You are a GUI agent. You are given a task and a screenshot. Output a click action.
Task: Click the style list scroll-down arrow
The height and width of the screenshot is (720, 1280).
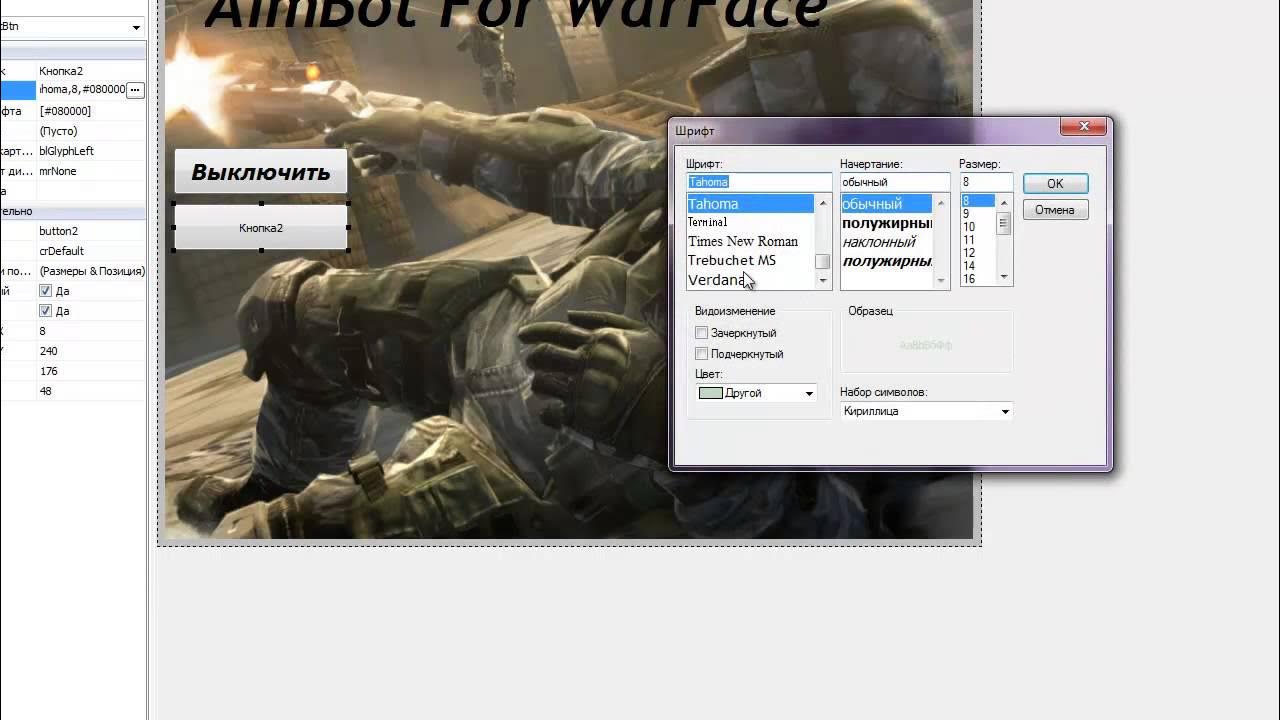[x=941, y=281]
